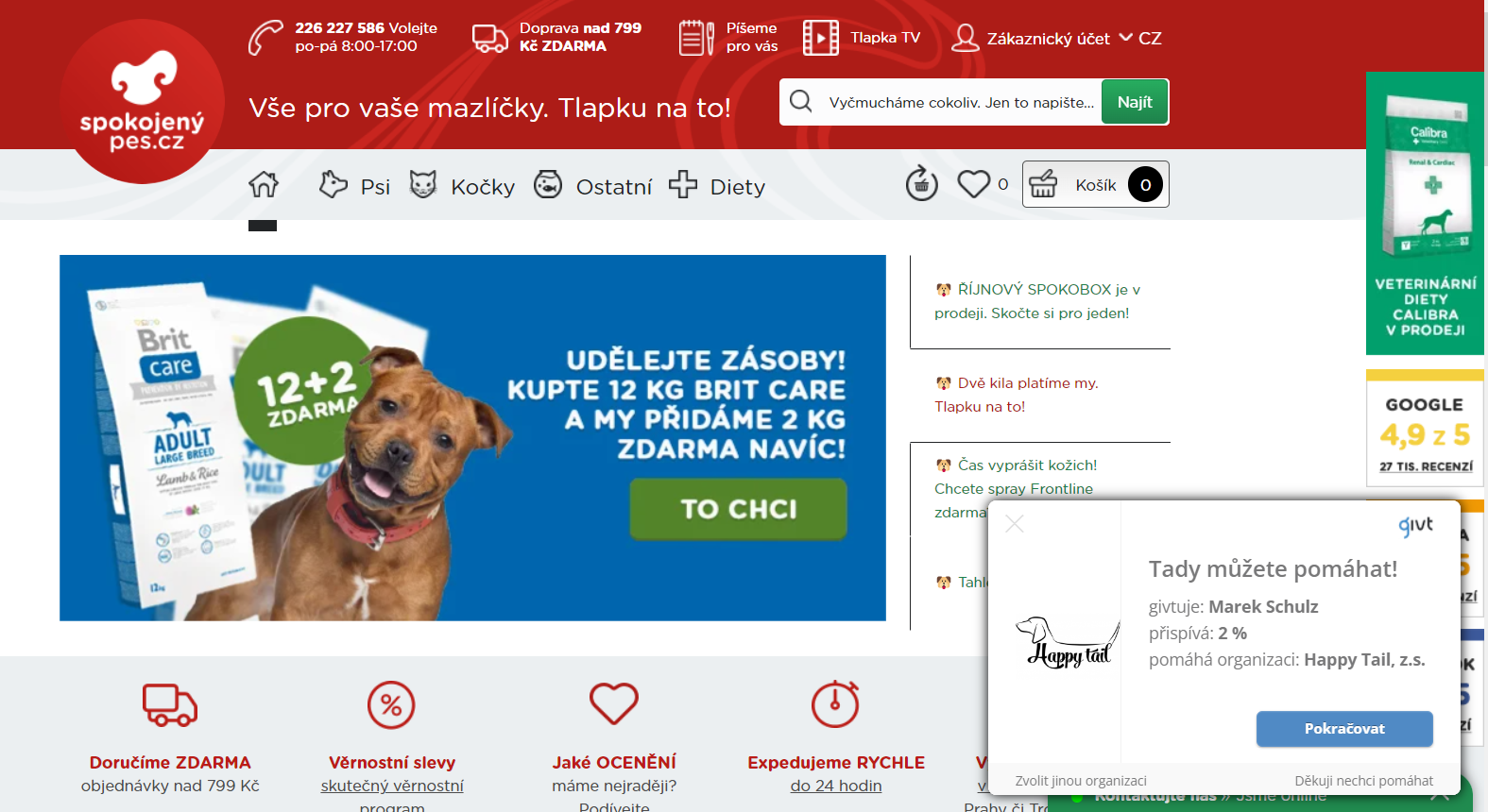Click Zvolit jinou organizaci link
Viewport: 1488px width, 812px height.
point(1081,781)
